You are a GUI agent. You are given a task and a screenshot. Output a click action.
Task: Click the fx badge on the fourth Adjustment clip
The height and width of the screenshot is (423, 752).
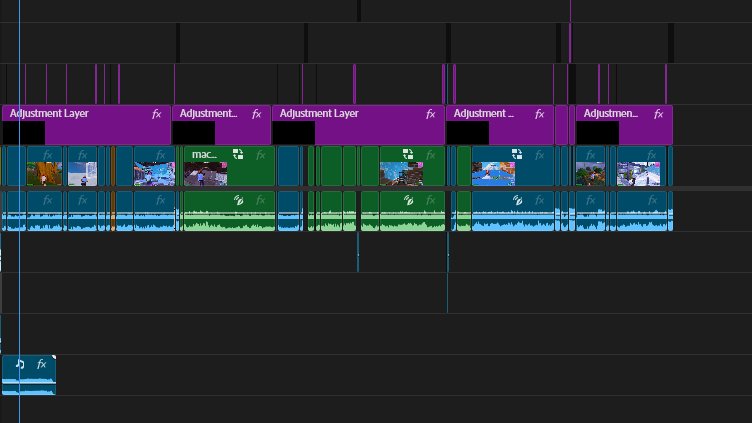click(540, 114)
